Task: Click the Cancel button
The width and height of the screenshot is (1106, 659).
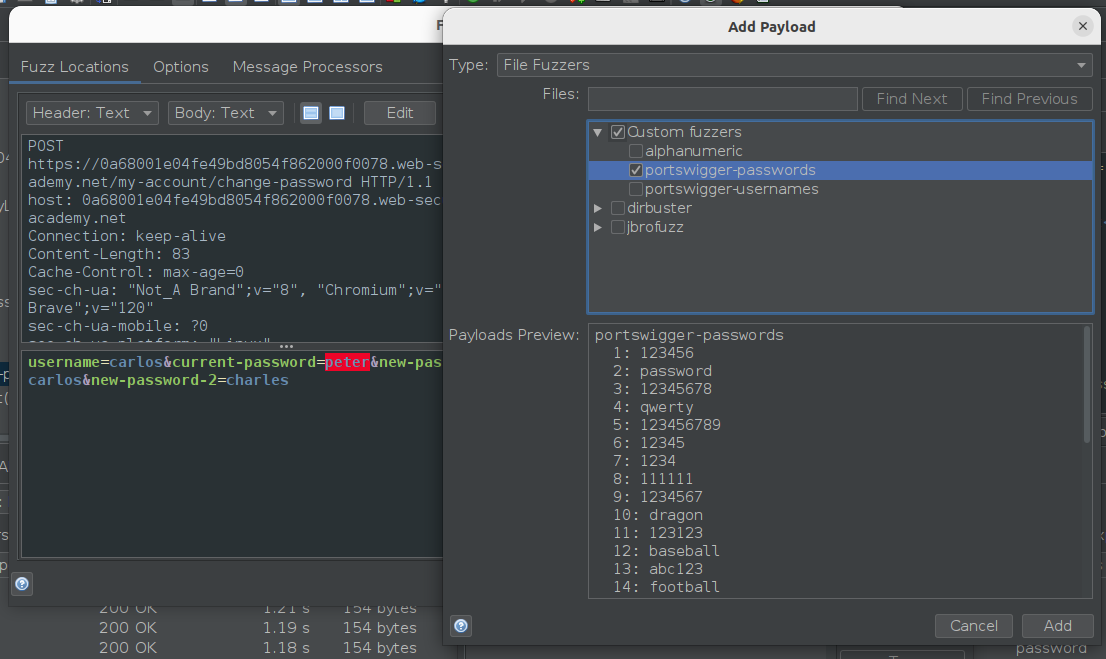Action: tap(974, 626)
